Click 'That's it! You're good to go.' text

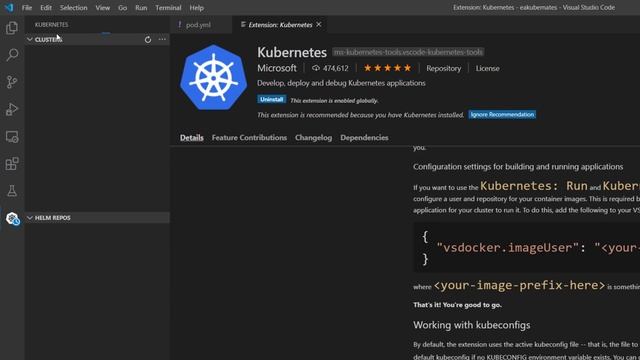(x=458, y=305)
